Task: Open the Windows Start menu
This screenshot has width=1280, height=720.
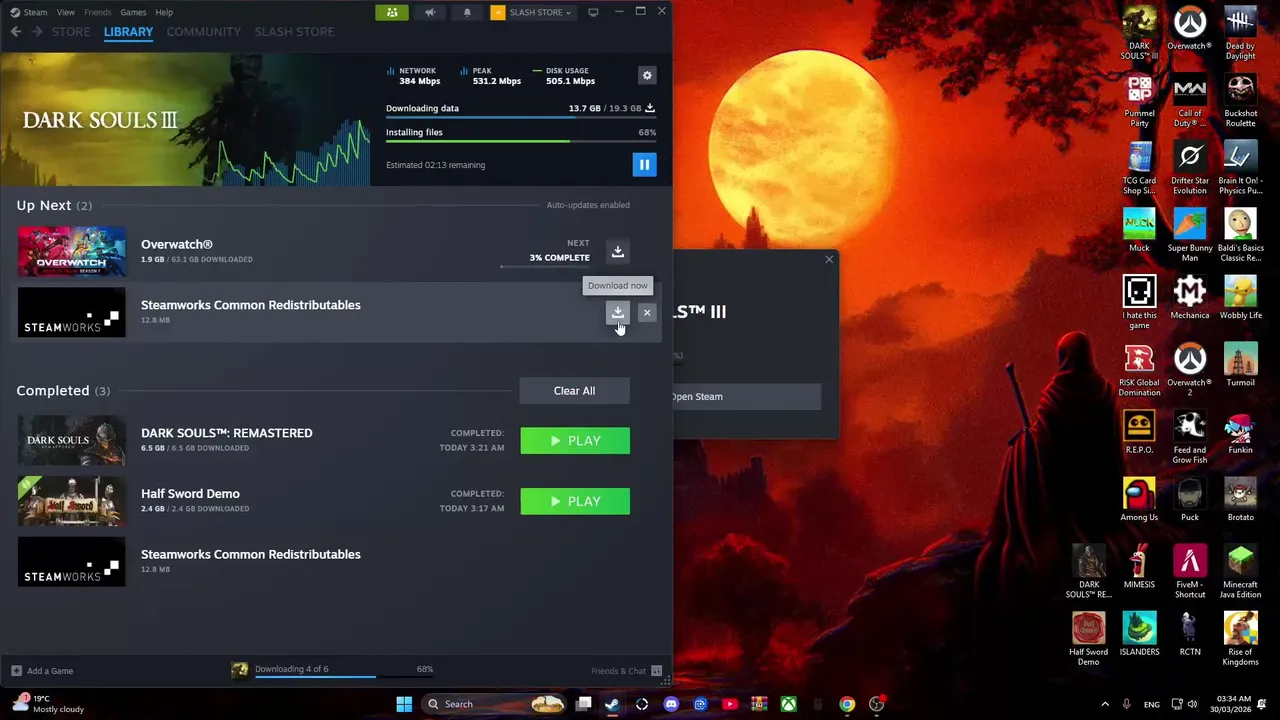Action: [404, 704]
